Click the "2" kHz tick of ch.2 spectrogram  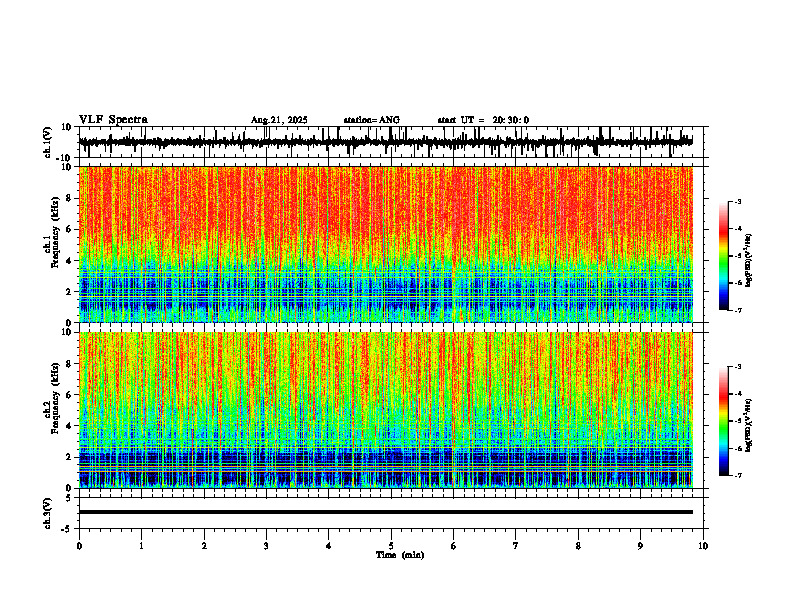[69, 457]
